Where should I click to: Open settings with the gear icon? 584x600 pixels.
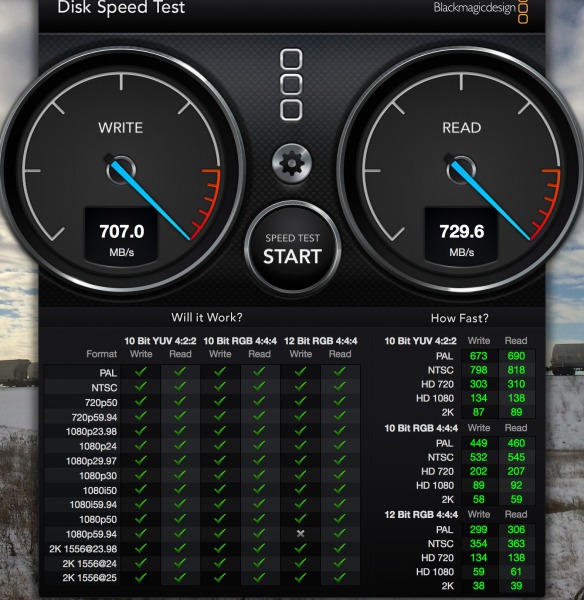point(292,163)
